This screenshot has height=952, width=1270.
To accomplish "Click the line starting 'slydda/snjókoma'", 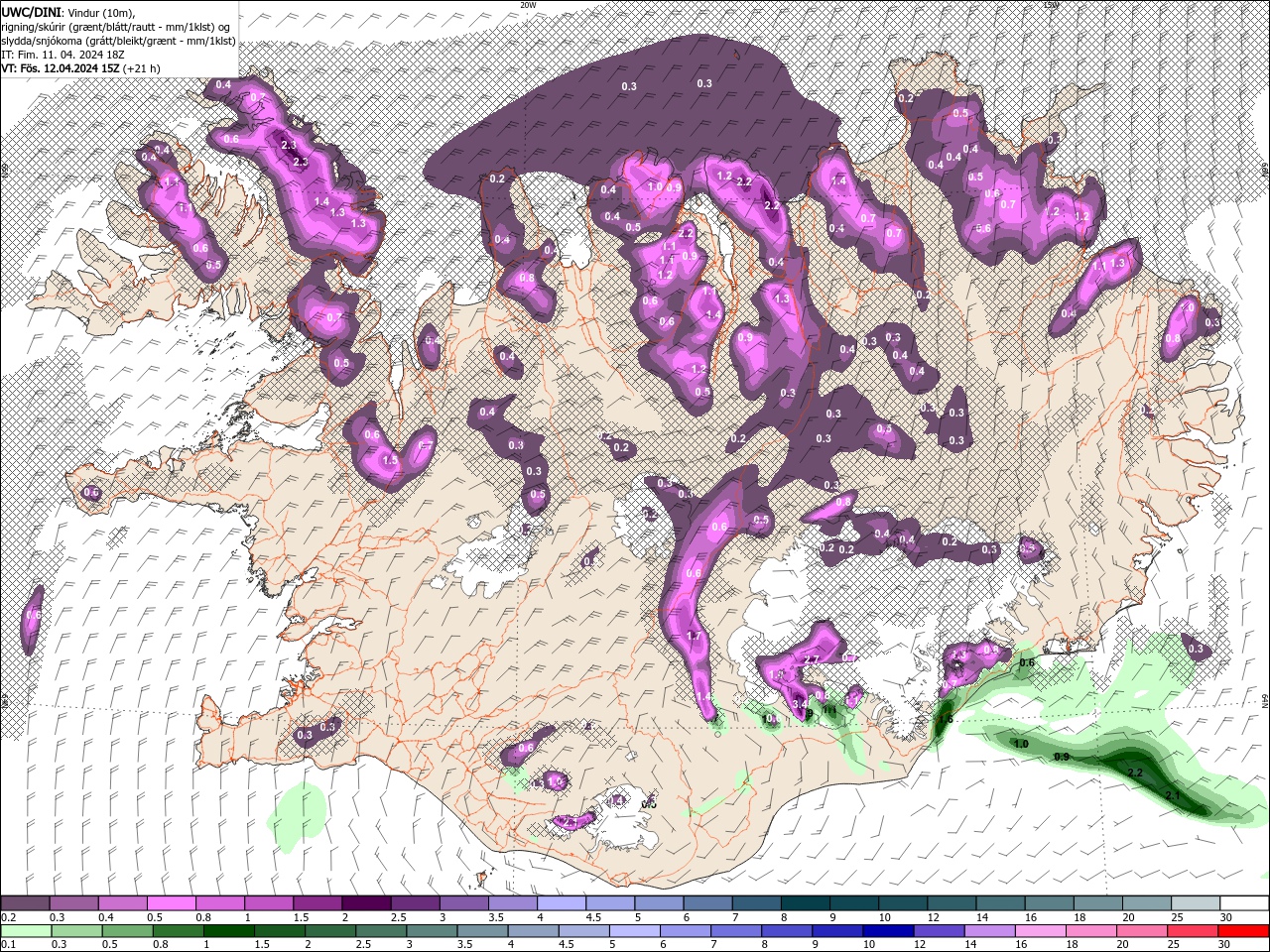I will click(118, 41).
